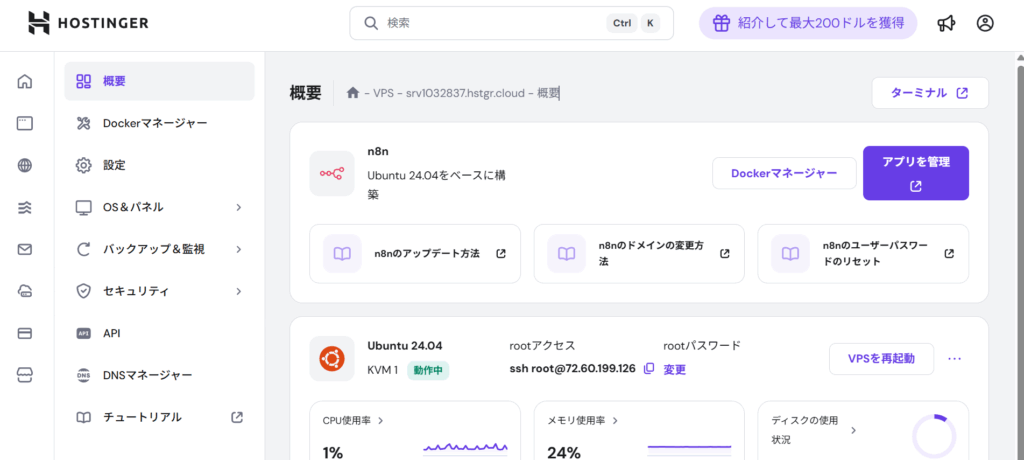Open the globe domains icon in sidebar
1024x460 pixels.
[x=25, y=166]
